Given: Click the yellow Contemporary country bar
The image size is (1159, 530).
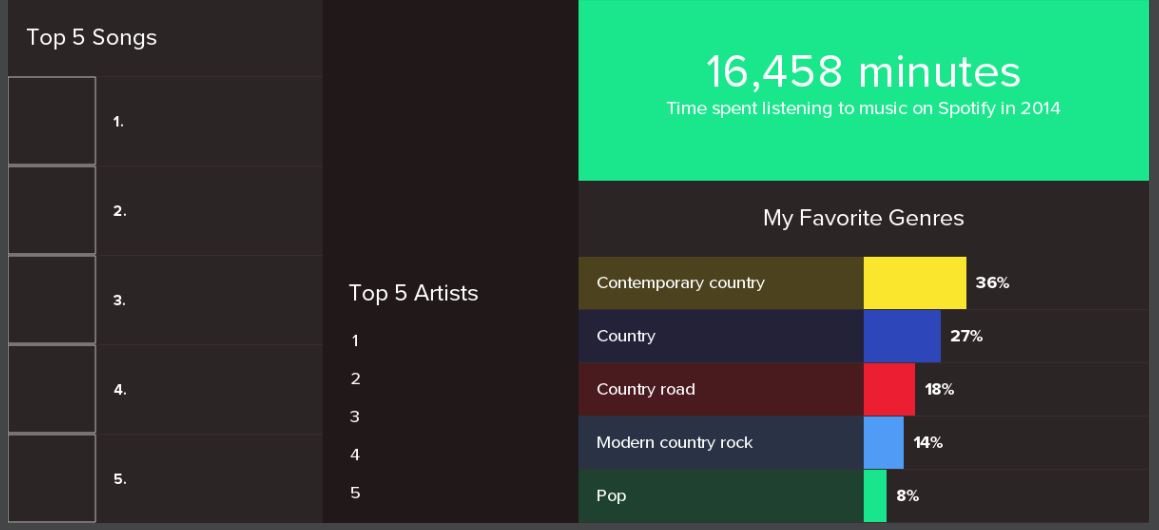Looking at the screenshot, I should [x=914, y=283].
